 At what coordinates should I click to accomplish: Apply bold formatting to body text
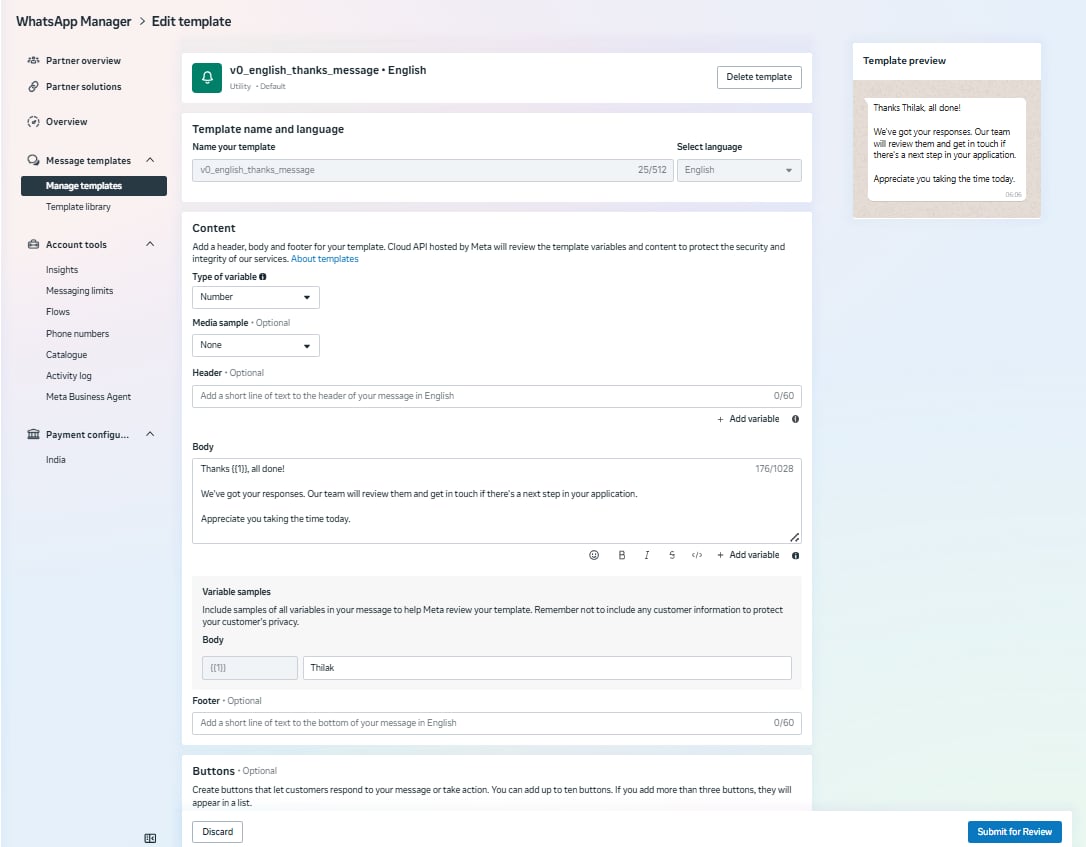[621, 555]
